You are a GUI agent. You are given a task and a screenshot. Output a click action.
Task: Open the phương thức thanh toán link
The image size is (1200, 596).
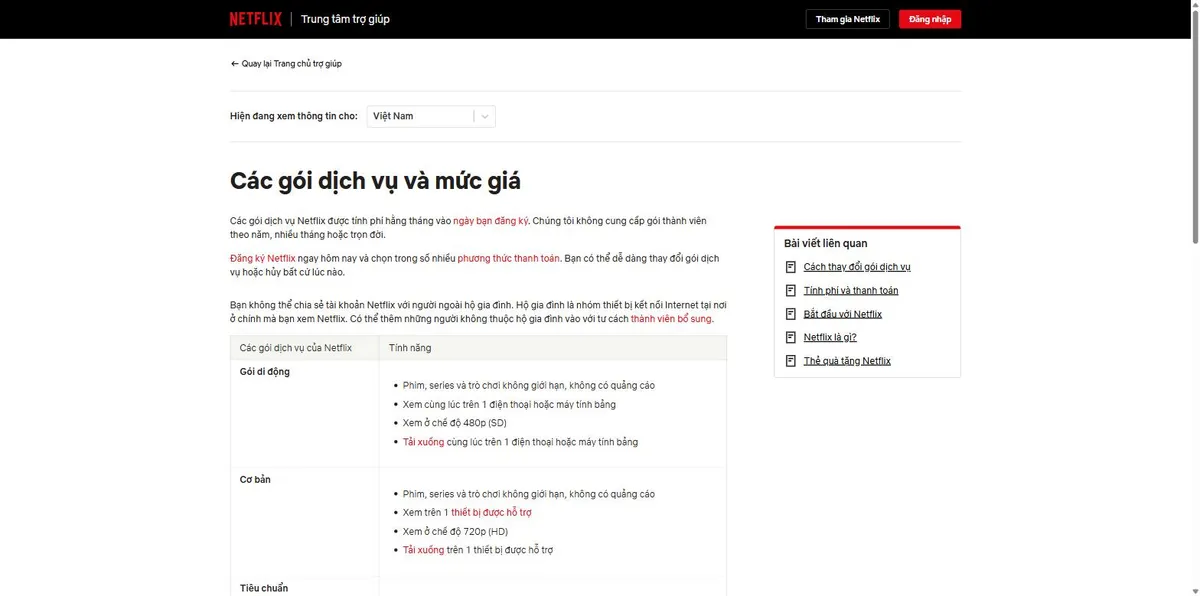point(509,258)
